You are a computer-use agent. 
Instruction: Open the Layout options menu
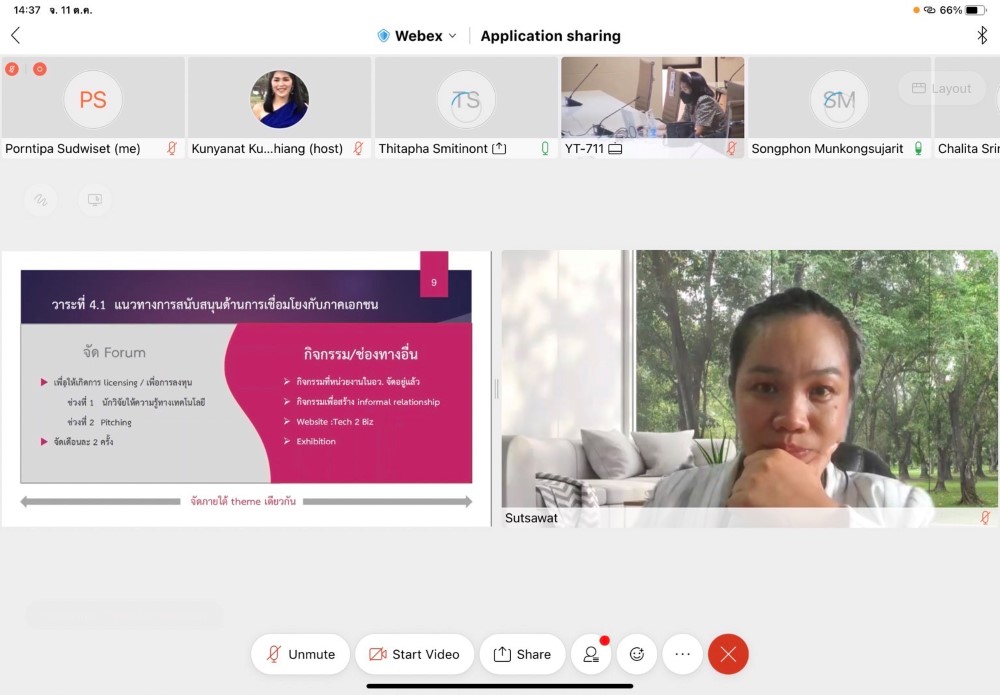point(941,88)
